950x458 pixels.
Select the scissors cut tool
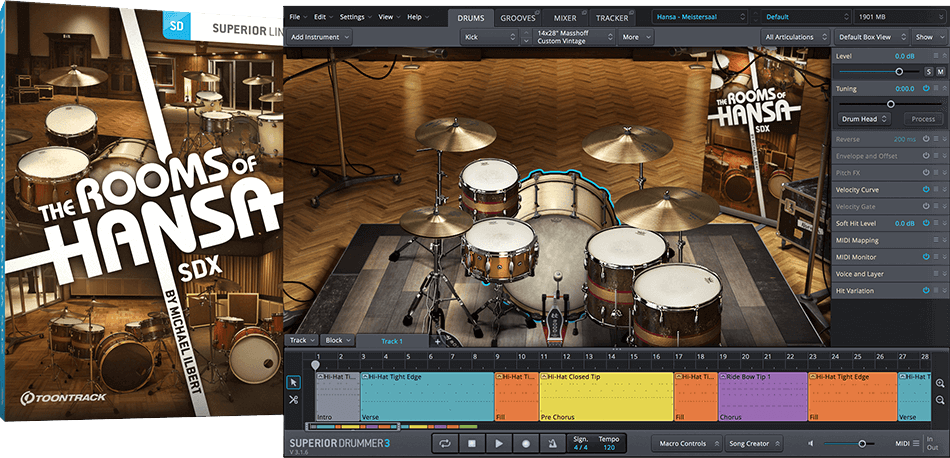pyautogui.click(x=294, y=400)
